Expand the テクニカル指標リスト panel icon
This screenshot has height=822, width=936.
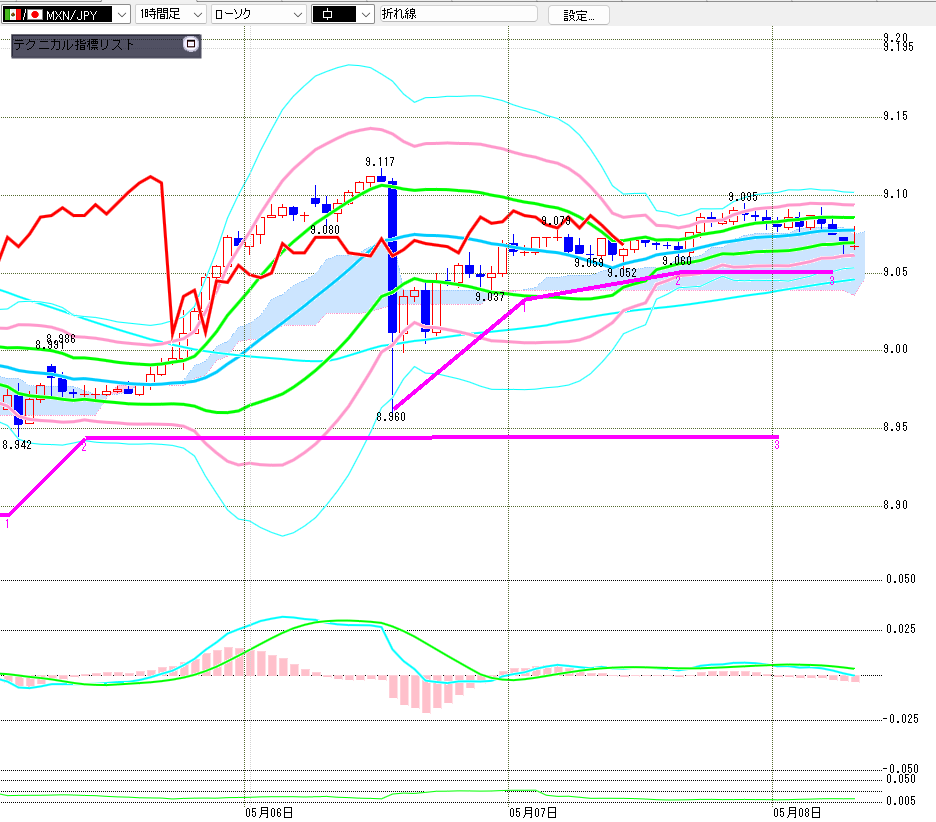point(190,44)
